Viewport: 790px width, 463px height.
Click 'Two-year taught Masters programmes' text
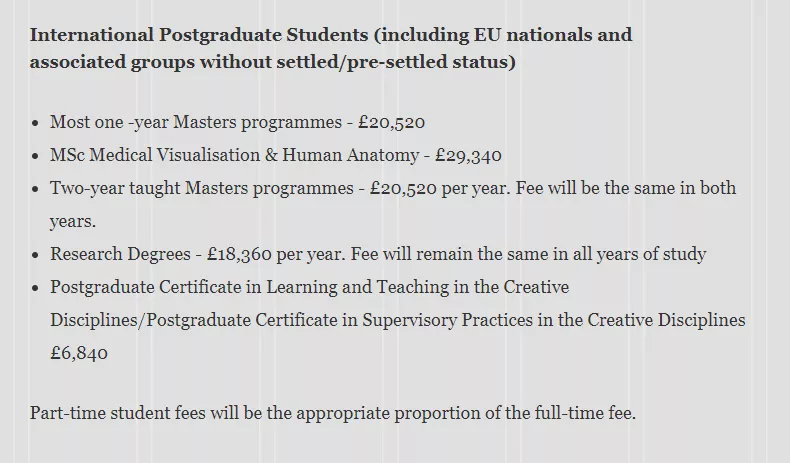(x=202, y=188)
